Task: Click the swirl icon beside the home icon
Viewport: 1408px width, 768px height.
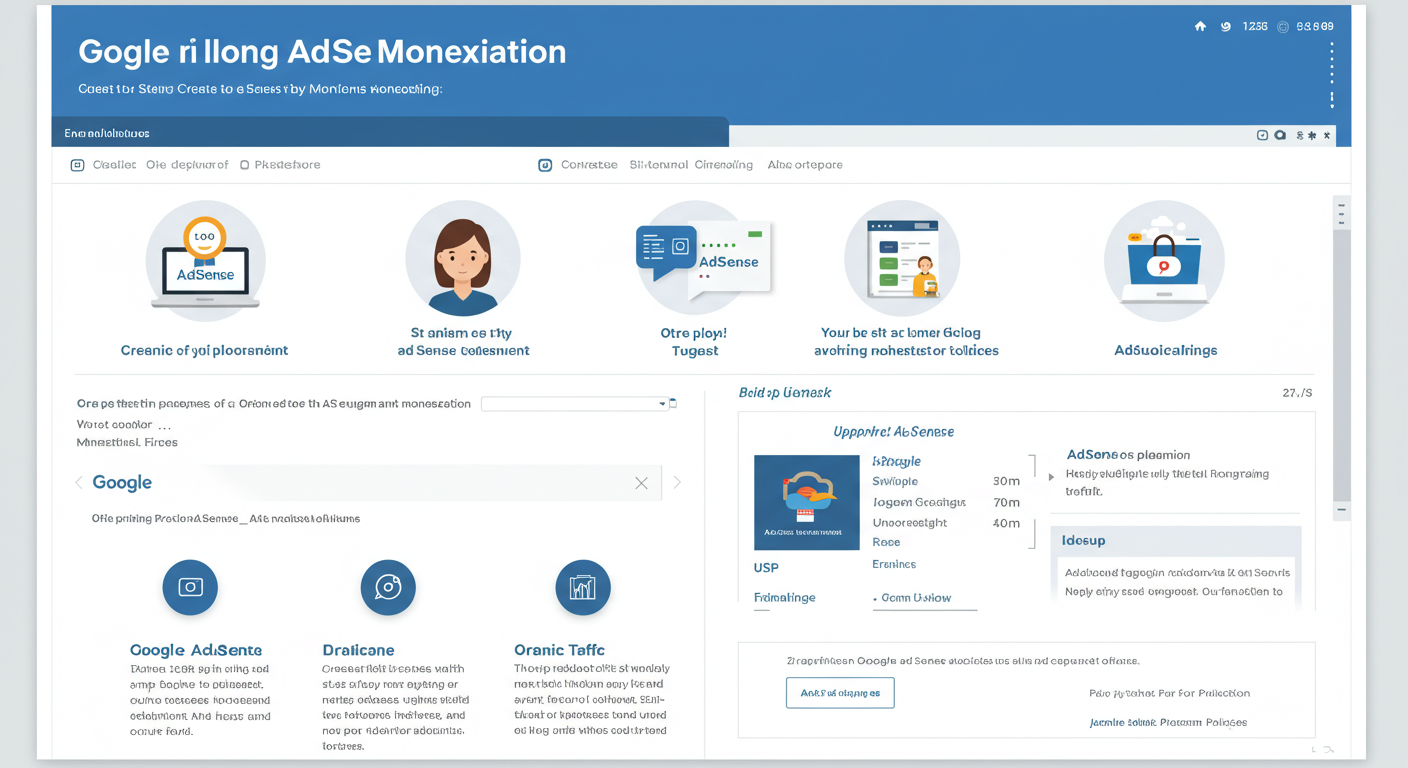Action: 1226,27
